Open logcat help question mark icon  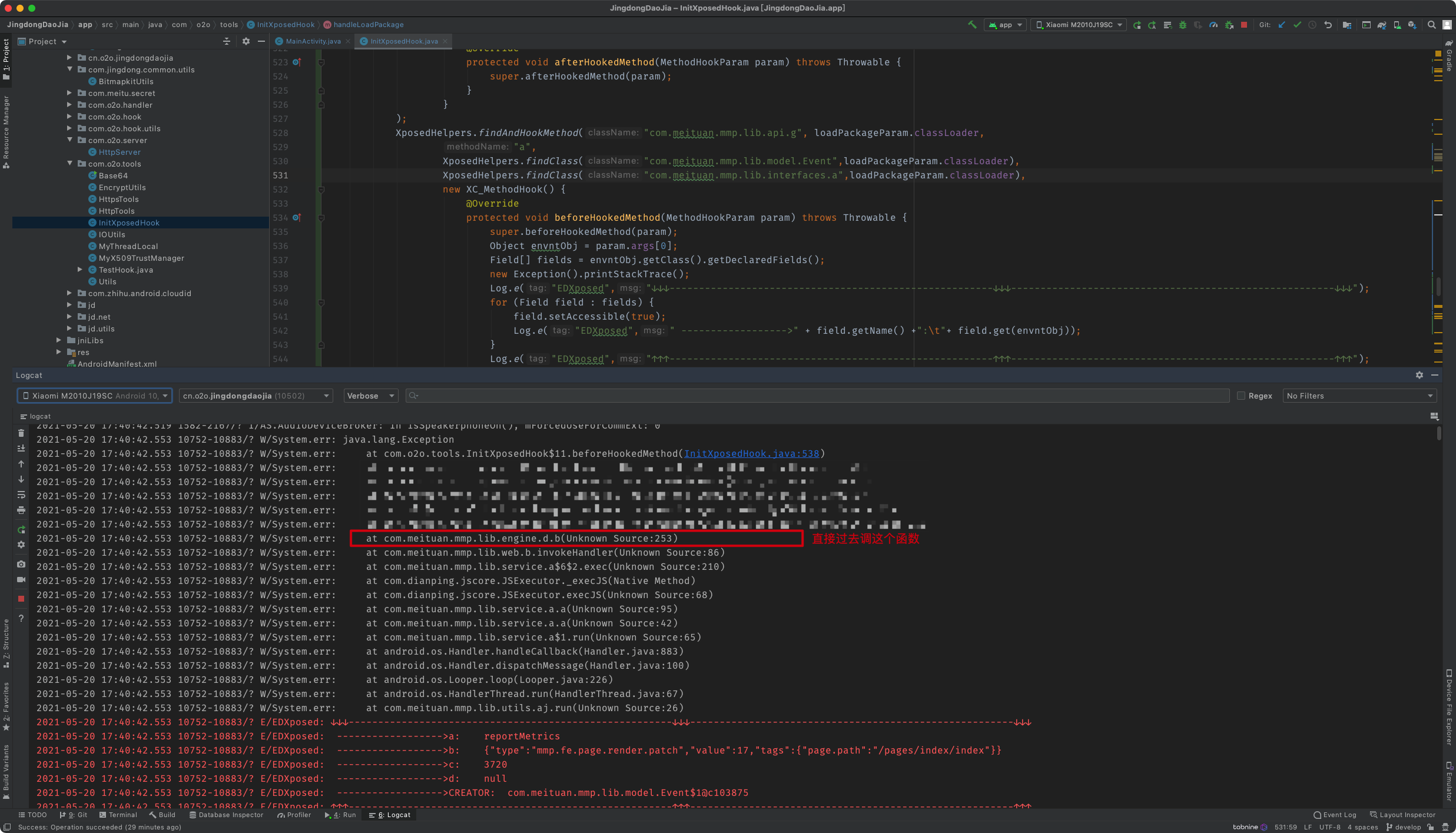21,618
